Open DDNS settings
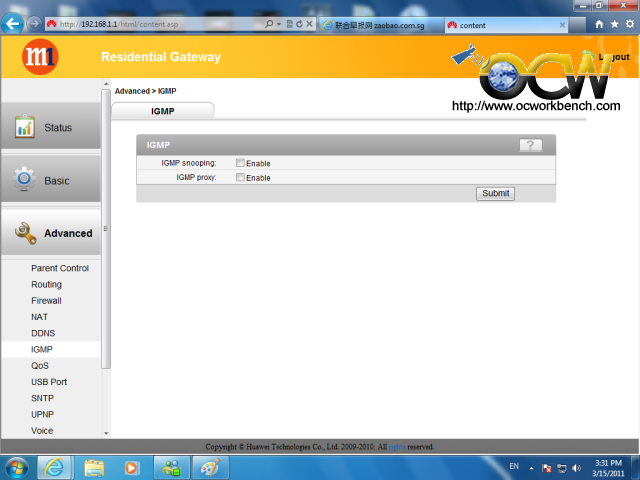Image resolution: width=640 pixels, height=480 pixels. [x=43, y=333]
